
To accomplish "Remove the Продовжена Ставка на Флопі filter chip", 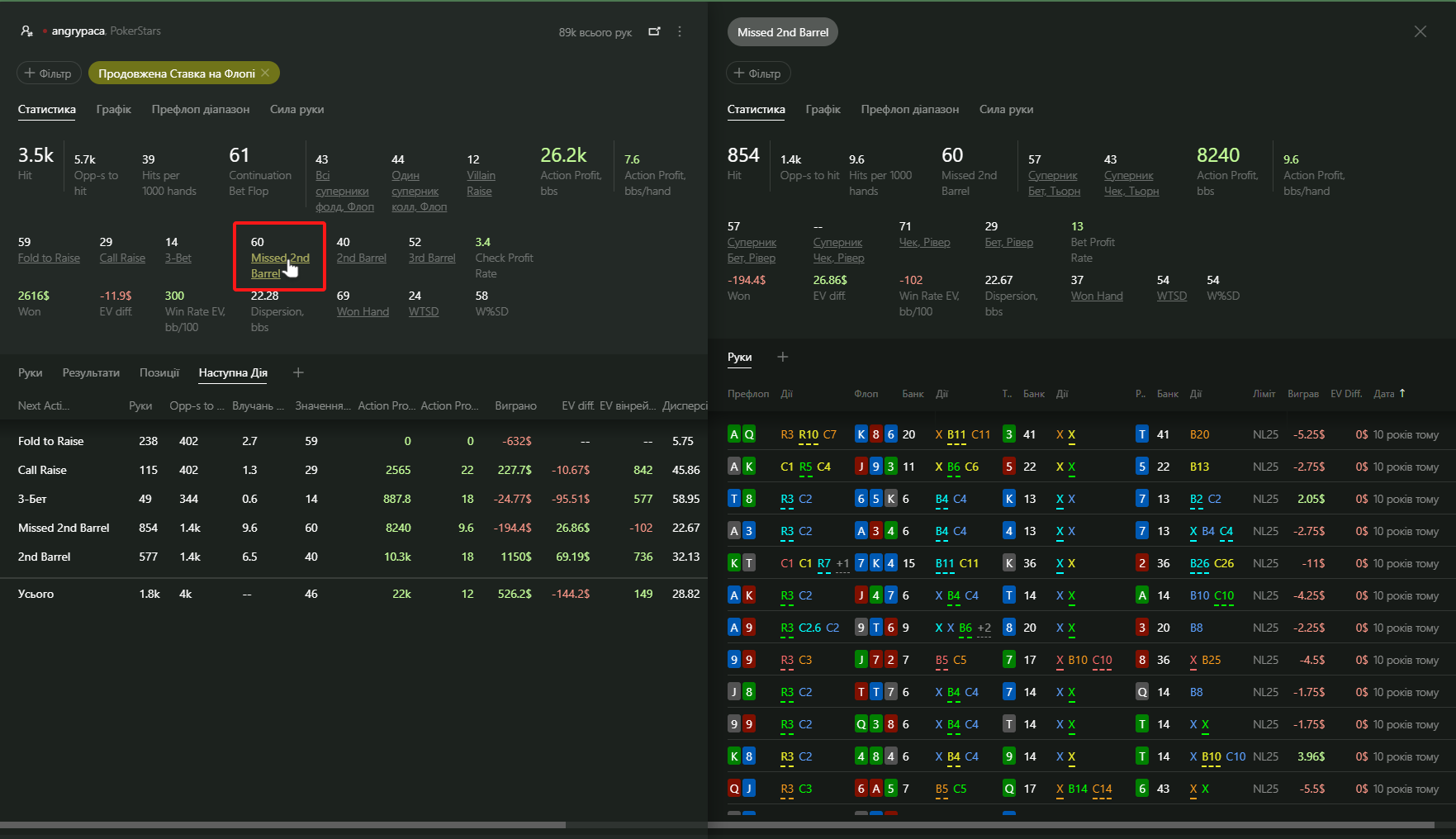I will coord(265,73).
